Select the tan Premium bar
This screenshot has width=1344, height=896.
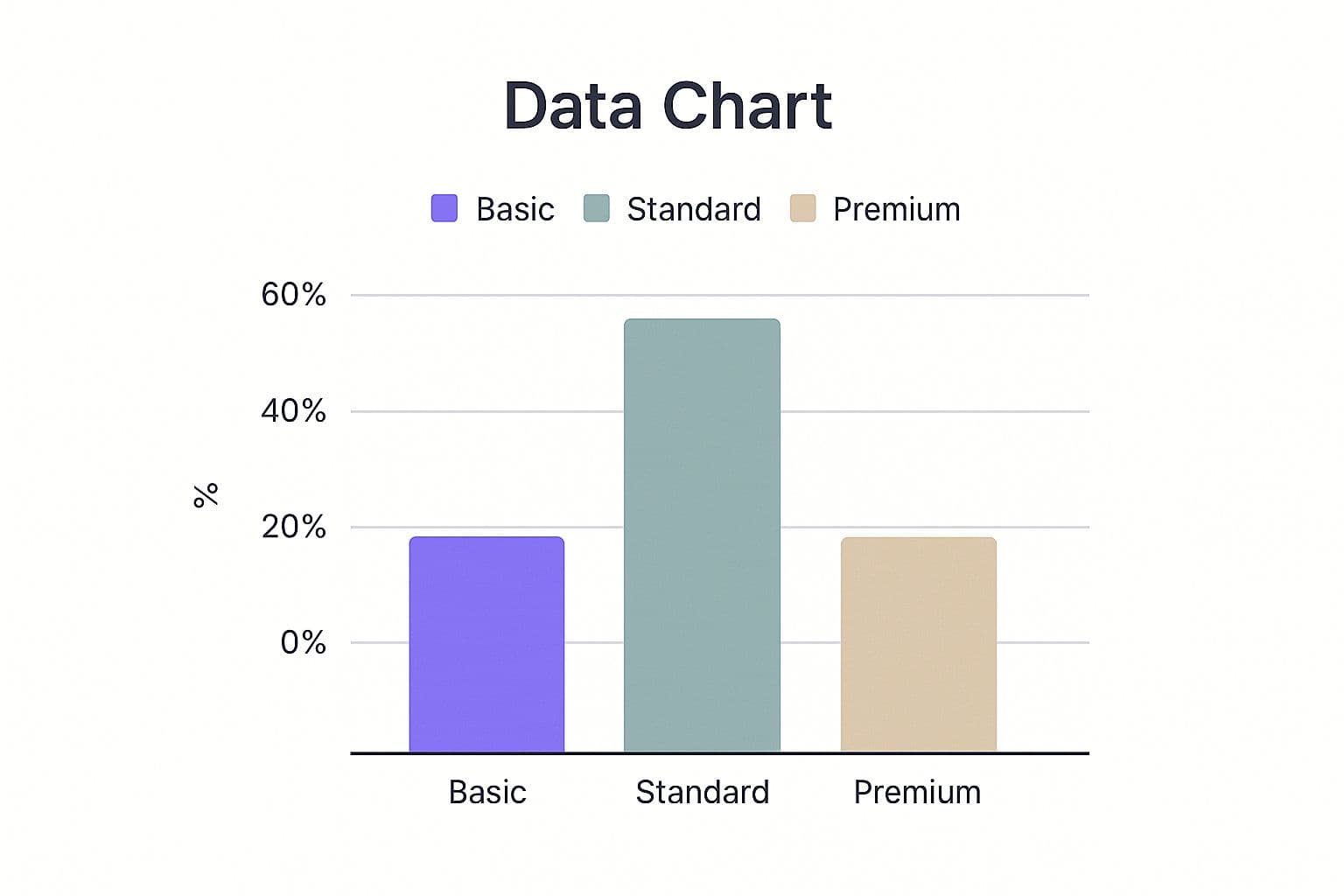[918, 644]
